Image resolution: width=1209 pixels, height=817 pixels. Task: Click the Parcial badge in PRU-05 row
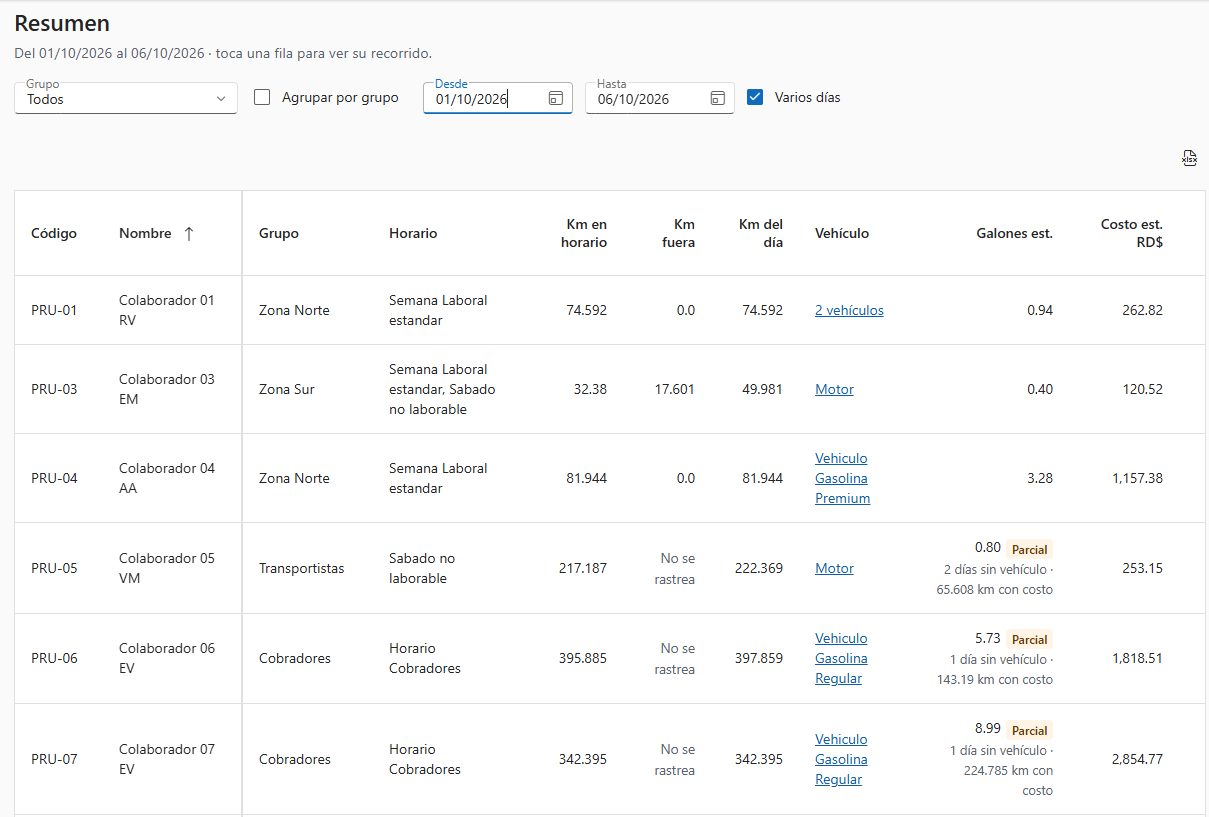[x=1029, y=549]
